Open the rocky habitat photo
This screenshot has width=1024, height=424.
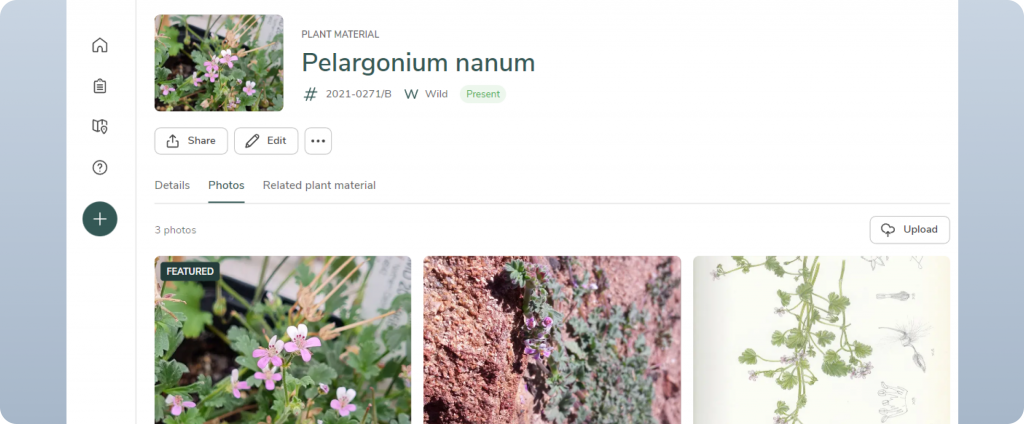click(552, 340)
